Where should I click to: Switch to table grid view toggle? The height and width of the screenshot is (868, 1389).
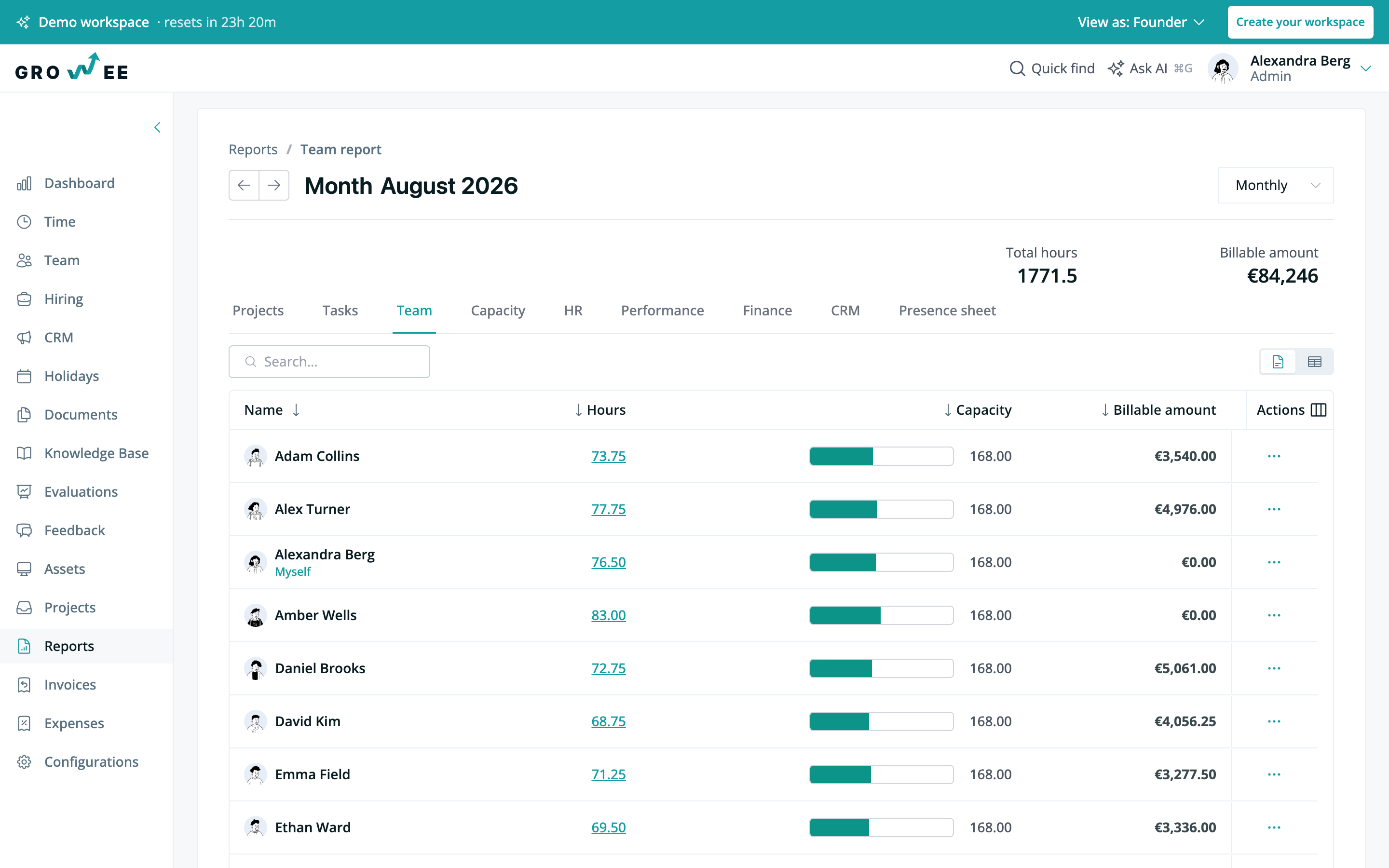coord(1314,362)
